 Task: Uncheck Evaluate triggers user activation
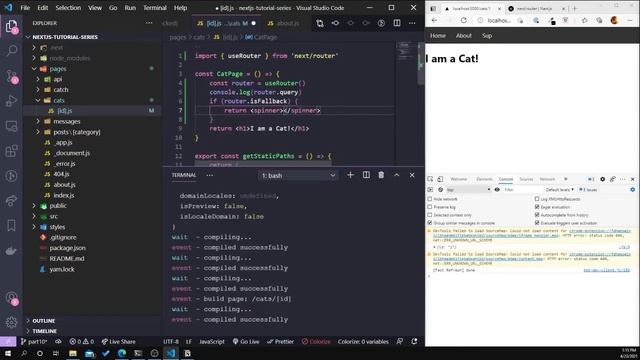(537, 223)
